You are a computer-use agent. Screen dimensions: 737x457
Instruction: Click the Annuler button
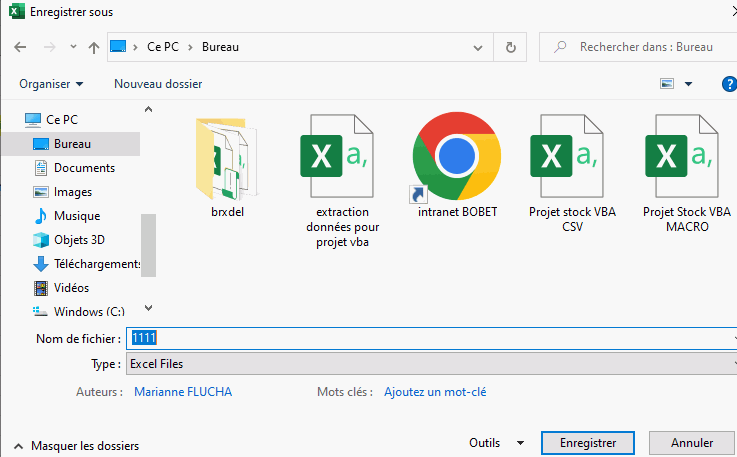click(691, 442)
